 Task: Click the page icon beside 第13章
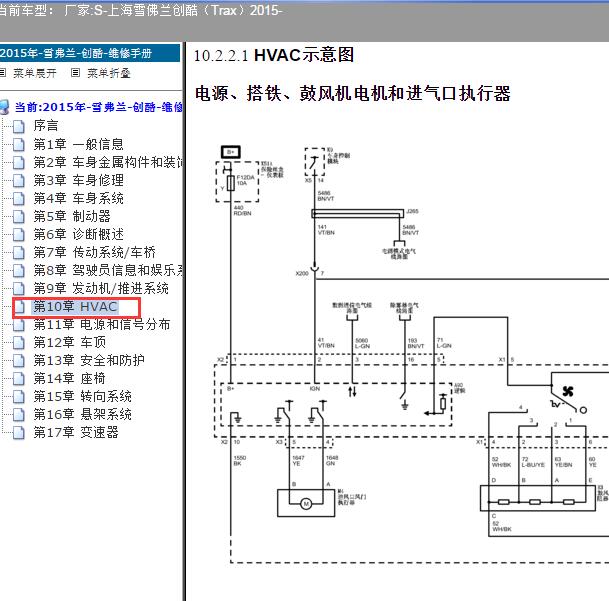(x=19, y=361)
